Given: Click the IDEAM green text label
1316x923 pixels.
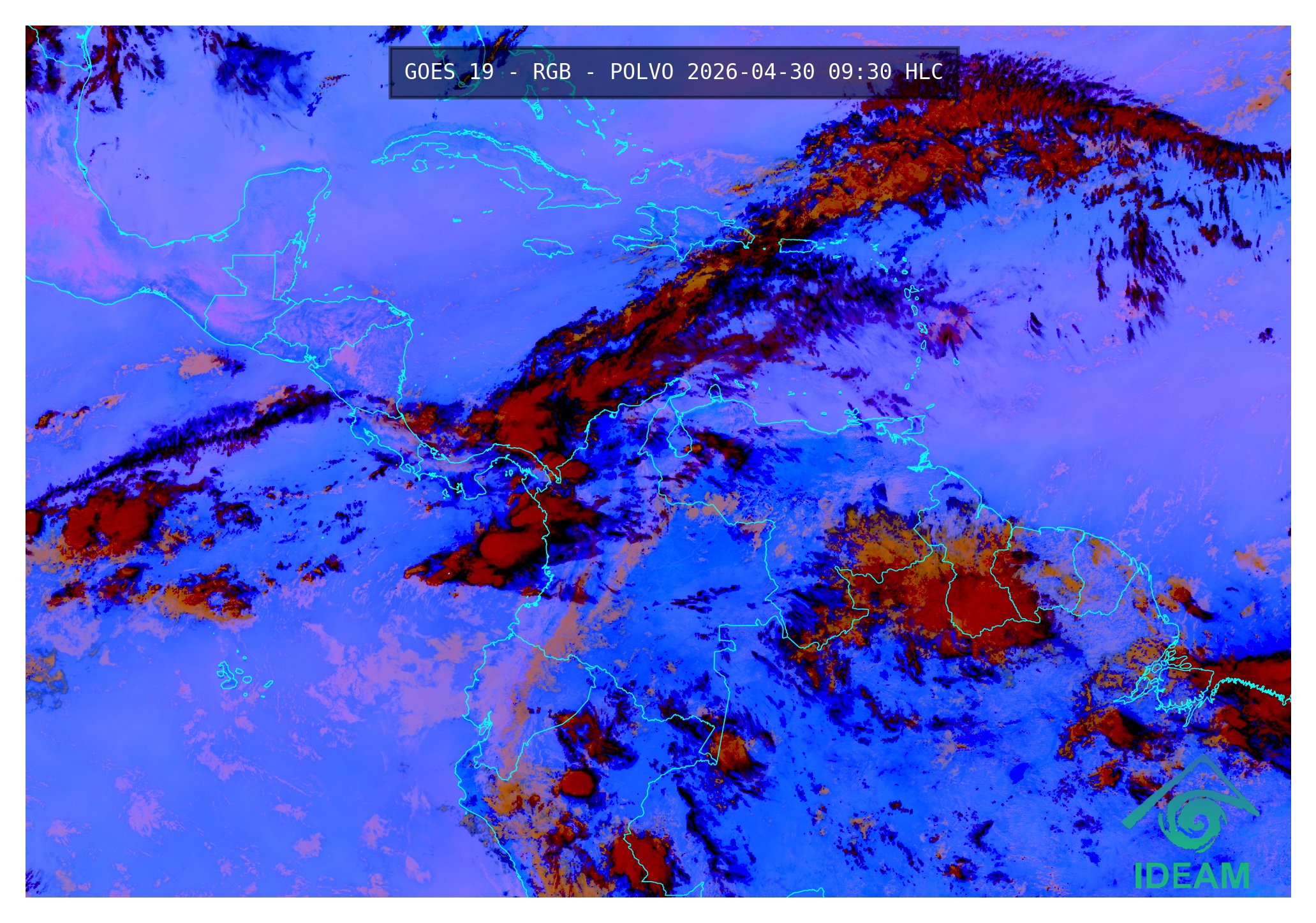Looking at the screenshot, I should coord(1192,876).
